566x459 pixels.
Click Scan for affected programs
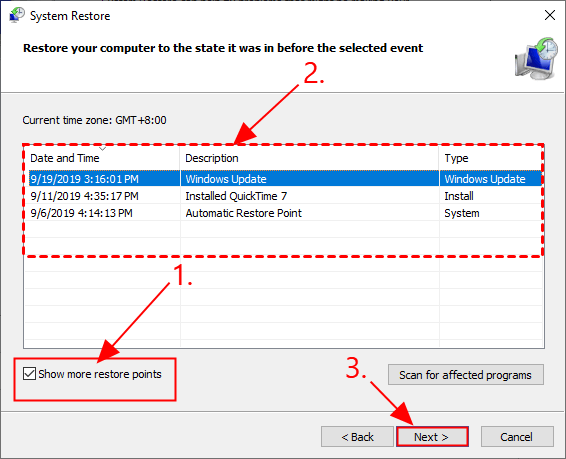point(466,375)
